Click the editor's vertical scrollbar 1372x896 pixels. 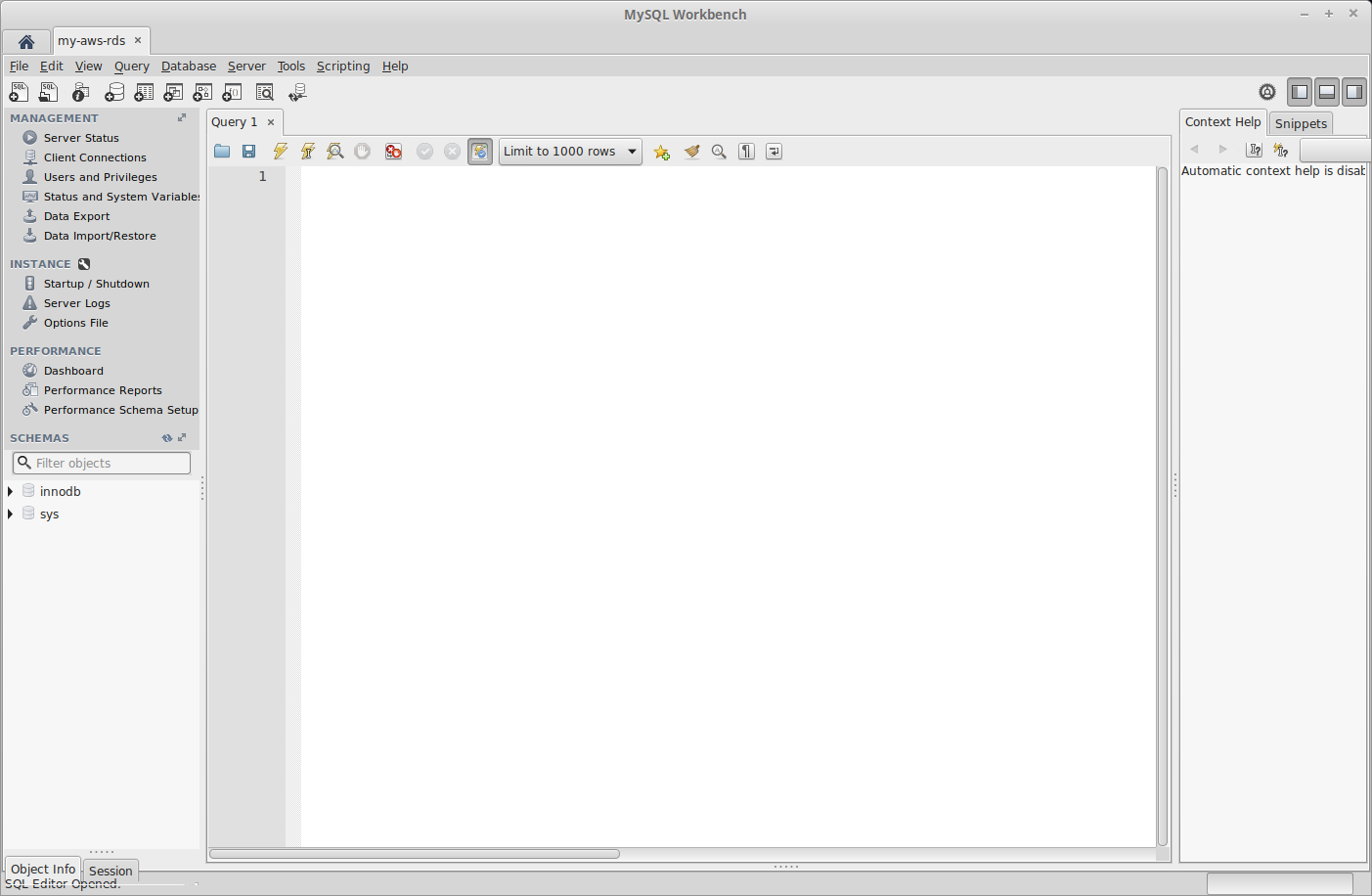coord(1163,507)
